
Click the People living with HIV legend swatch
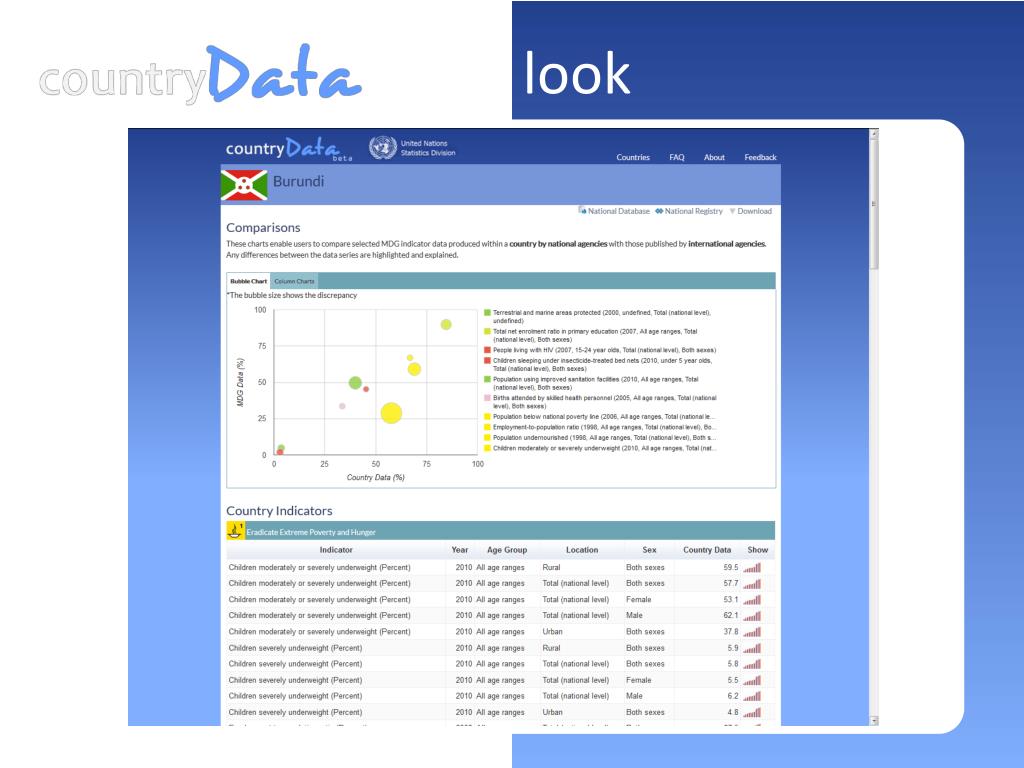tap(487, 350)
